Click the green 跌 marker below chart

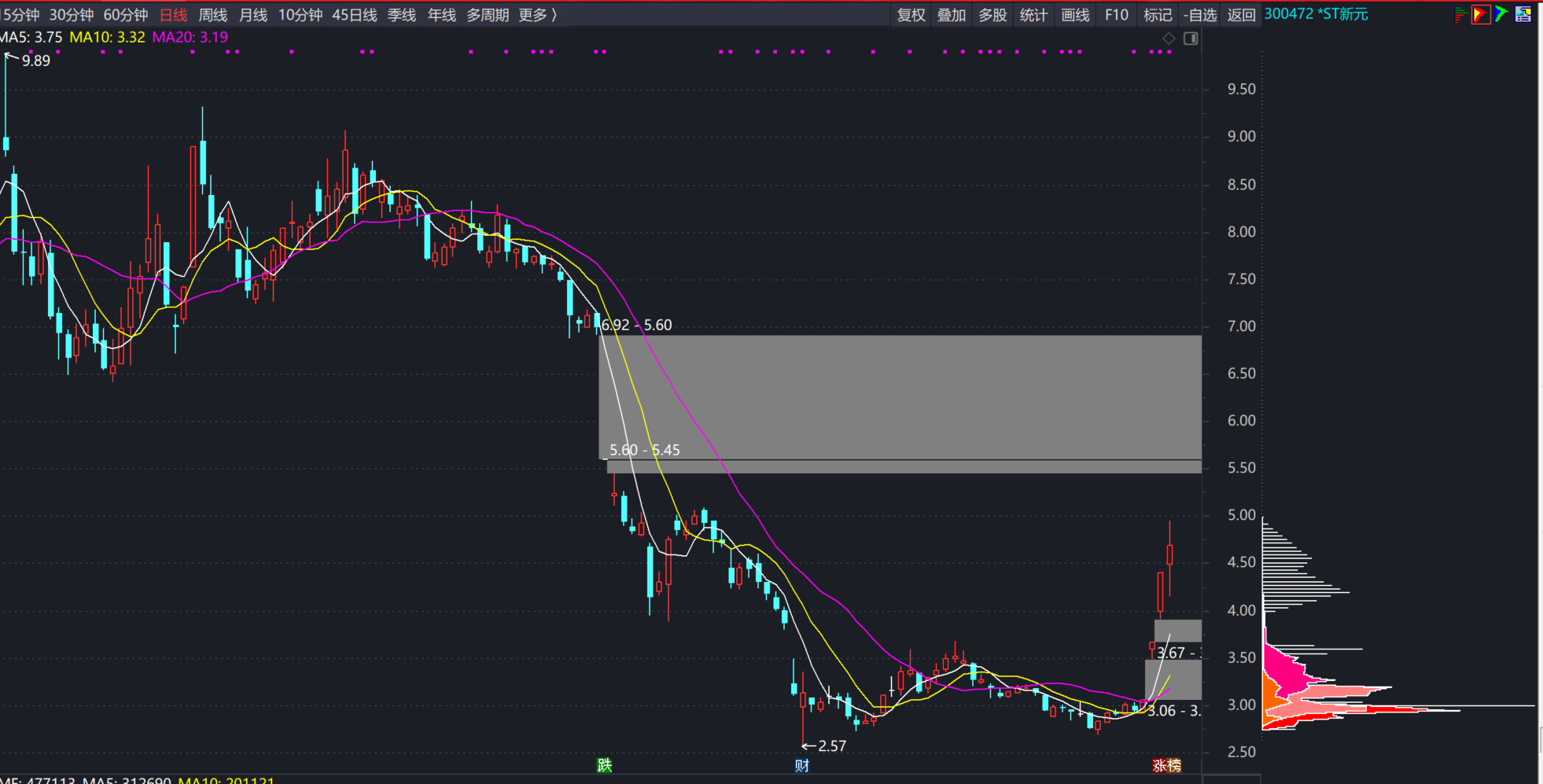click(x=604, y=765)
